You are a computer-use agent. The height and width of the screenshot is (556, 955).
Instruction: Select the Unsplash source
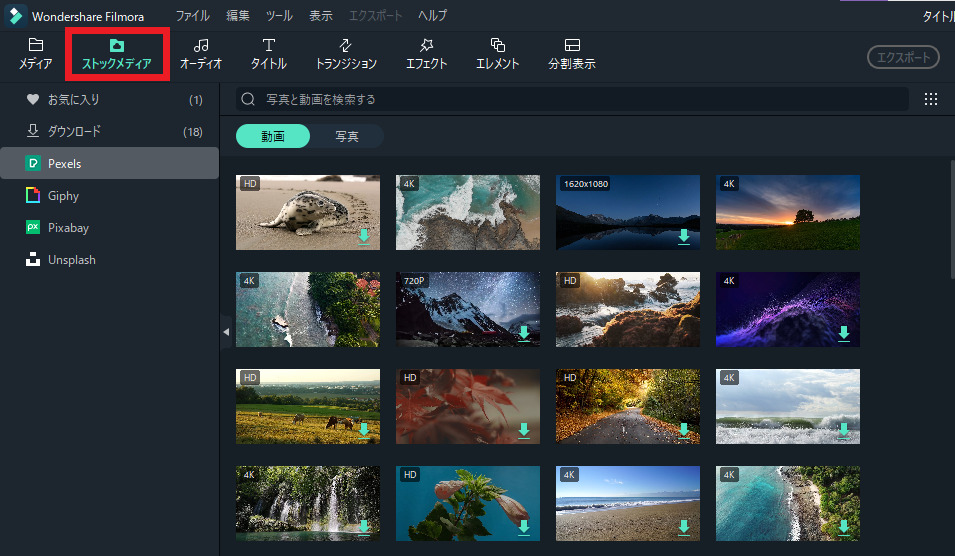(109, 260)
